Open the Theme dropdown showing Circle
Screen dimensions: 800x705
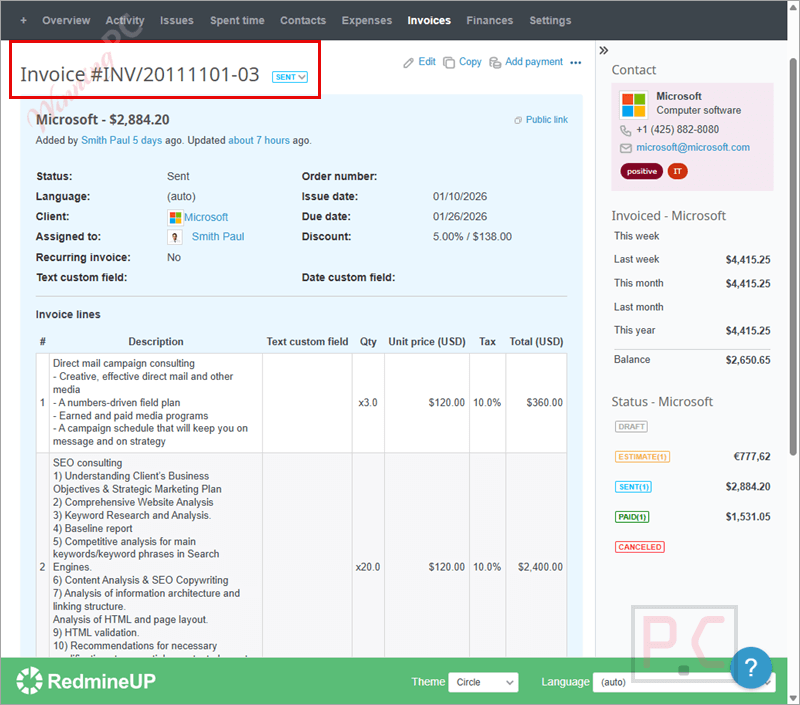tap(483, 682)
